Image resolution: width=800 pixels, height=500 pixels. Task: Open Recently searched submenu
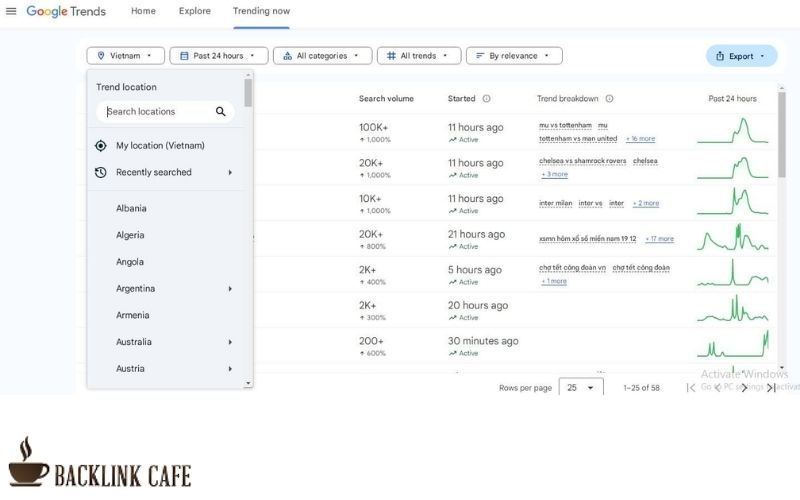pos(166,172)
